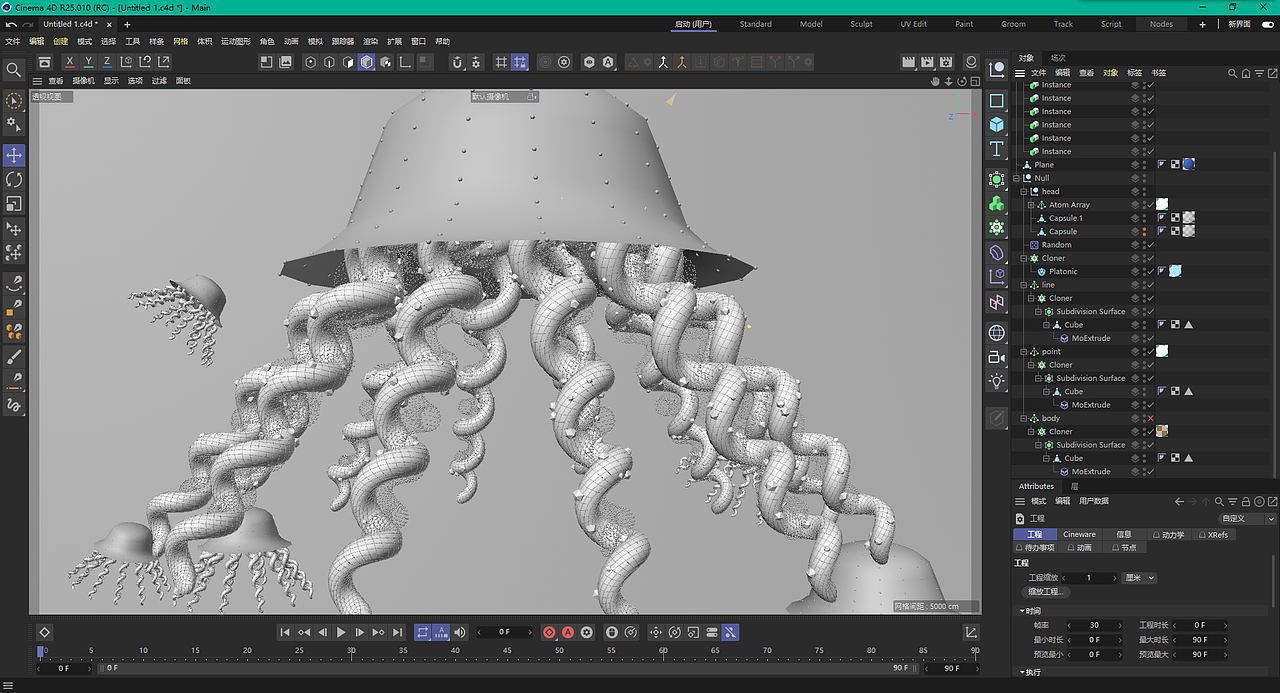This screenshot has width=1280, height=693.
Task: Click the Text spline T icon
Action: pyautogui.click(x=997, y=149)
